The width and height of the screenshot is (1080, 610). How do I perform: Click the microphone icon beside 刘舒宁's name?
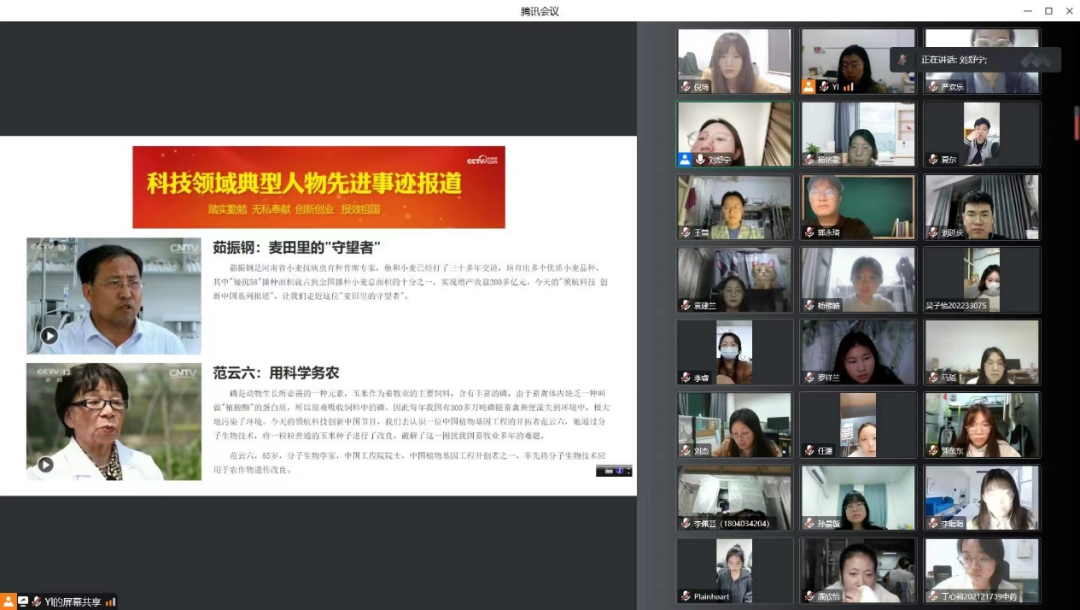tap(699, 159)
